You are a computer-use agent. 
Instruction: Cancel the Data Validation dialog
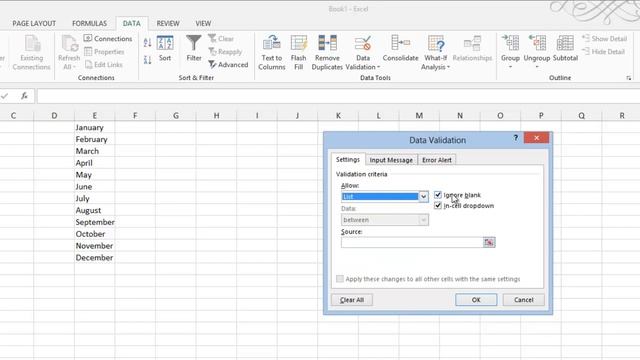(523, 300)
